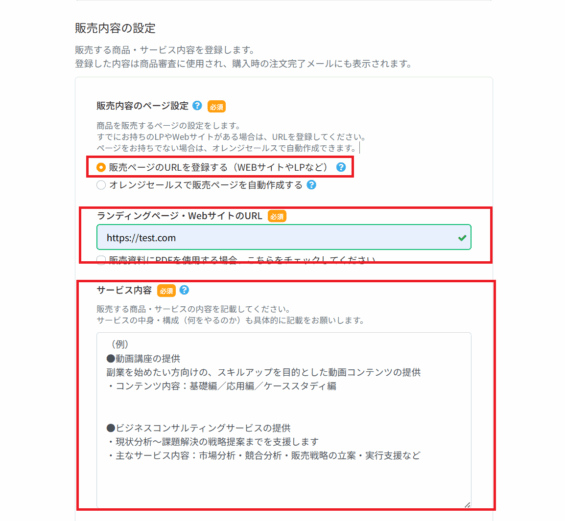The image size is (565, 521).
Task: Click description line 商品を販売するページの設定をします
Action: [x=168, y=126]
